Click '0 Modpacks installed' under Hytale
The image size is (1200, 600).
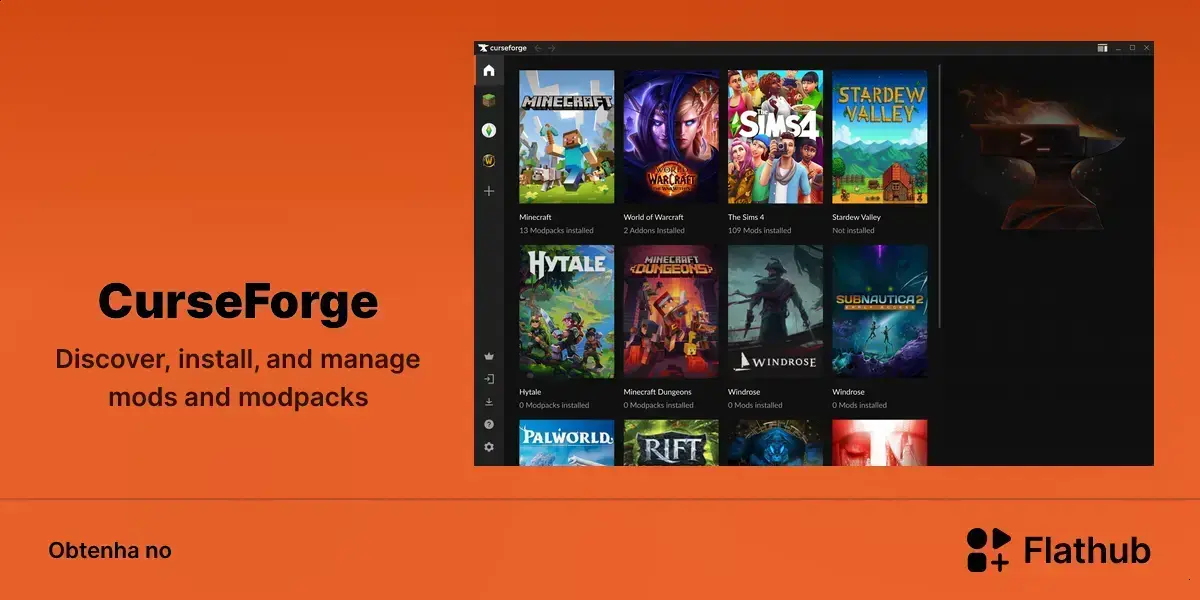[554, 405]
